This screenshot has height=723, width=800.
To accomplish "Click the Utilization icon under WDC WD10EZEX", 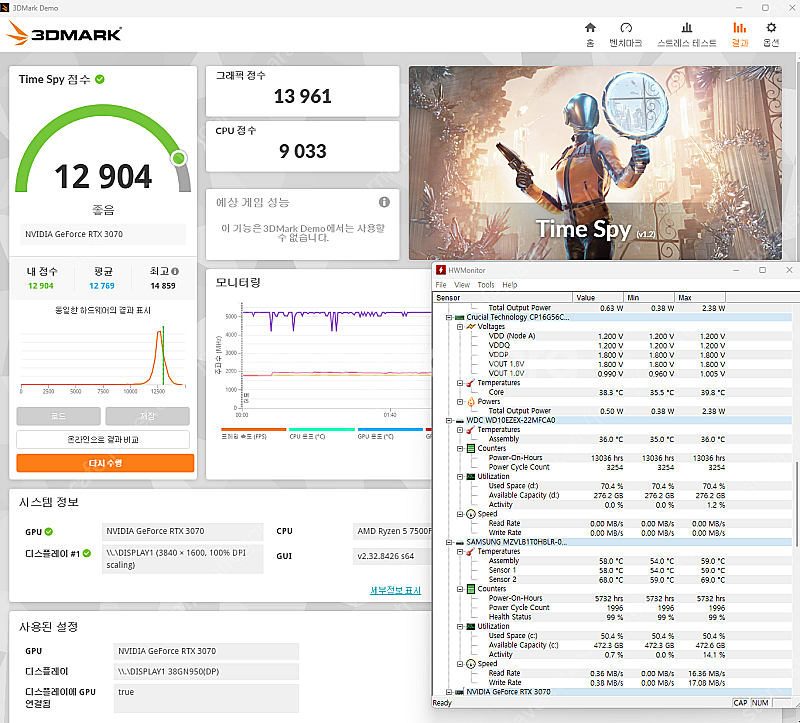I will [x=471, y=477].
